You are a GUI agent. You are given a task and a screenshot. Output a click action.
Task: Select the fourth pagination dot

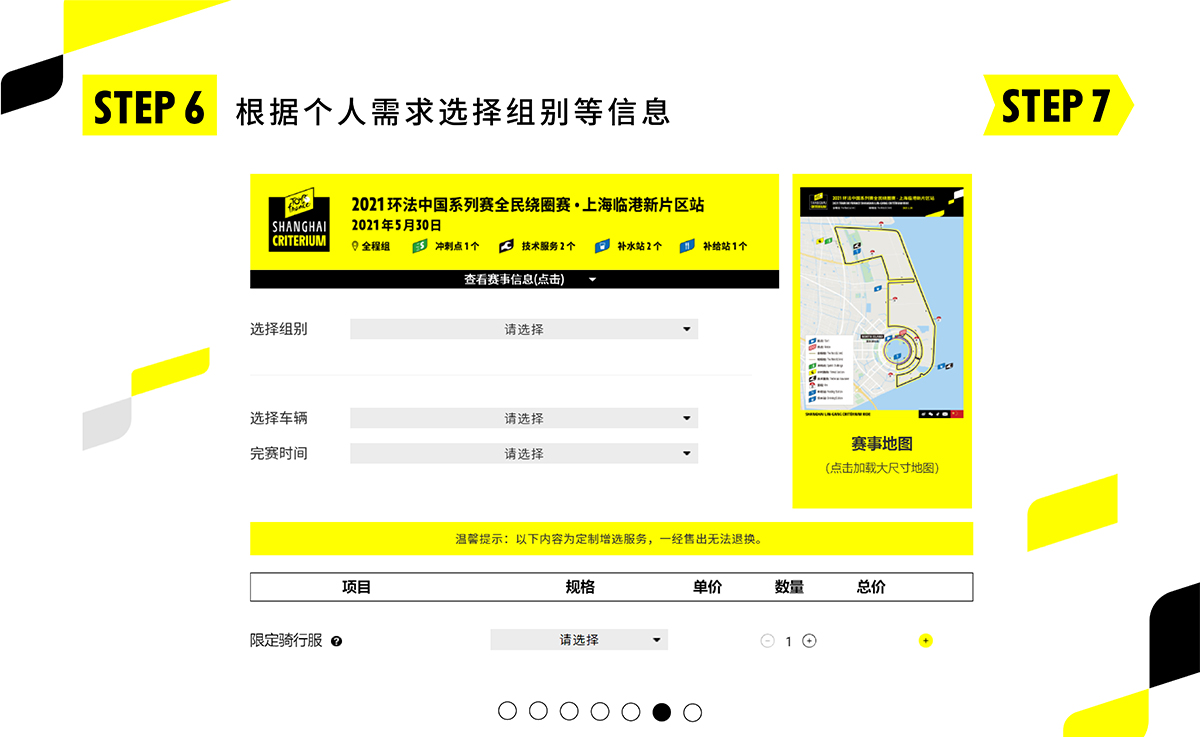coord(600,711)
